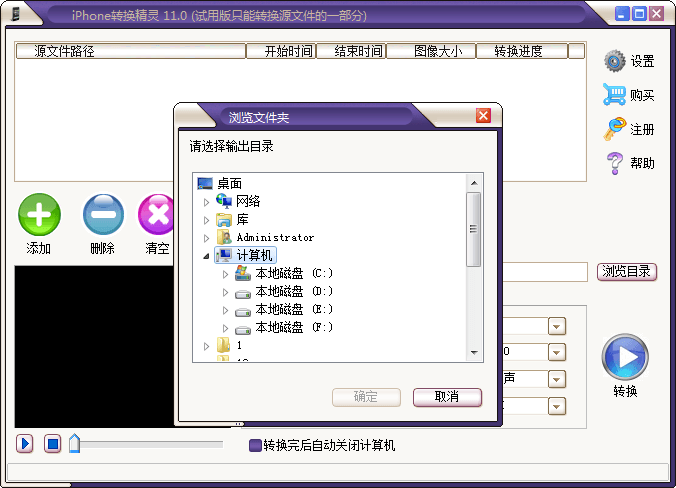Enable auto shutdown after conversion checkbox
Image resolution: width=676 pixels, height=488 pixels.
point(255,445)
